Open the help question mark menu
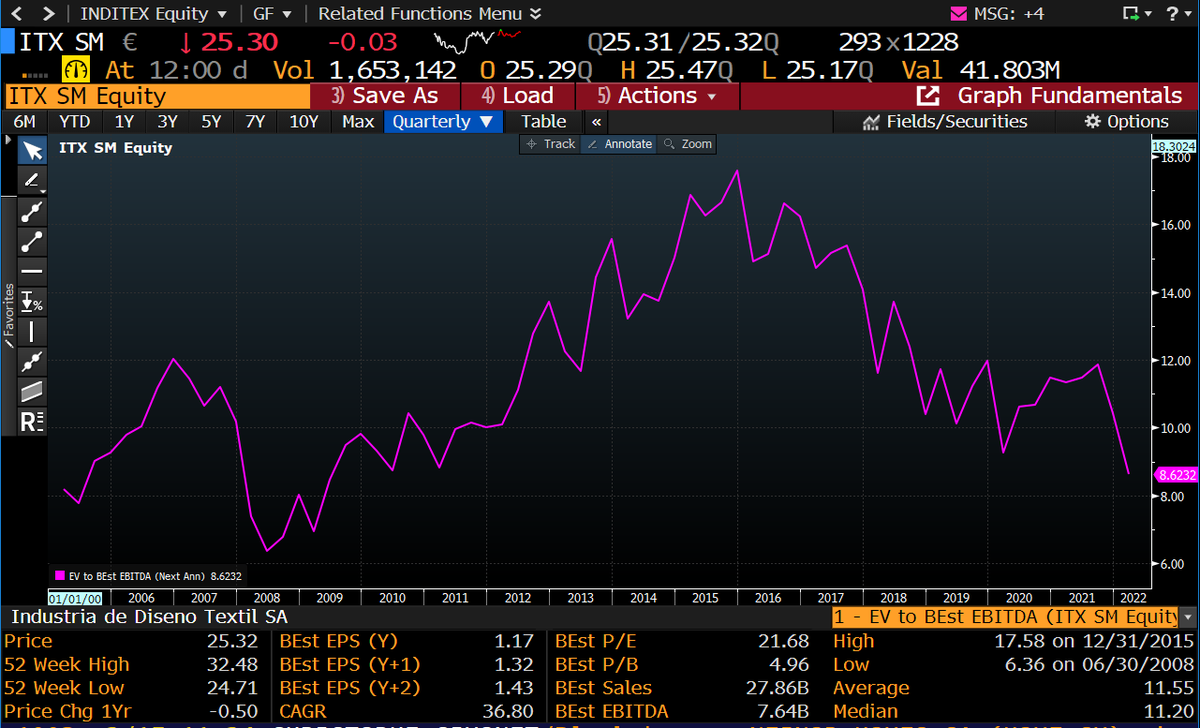1200x728 pixels. tap(1176, 14)
